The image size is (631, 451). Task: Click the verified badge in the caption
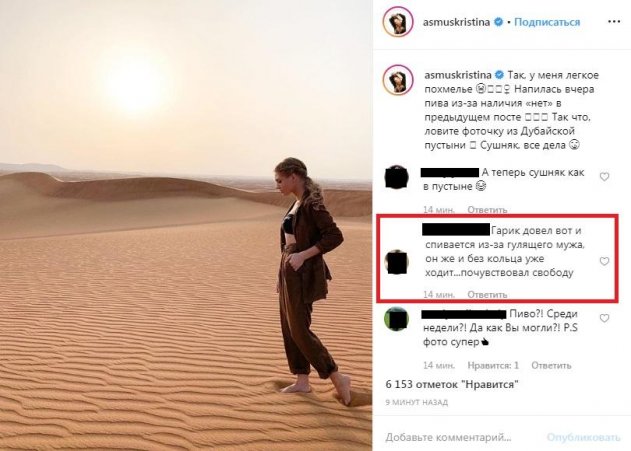click(499, 75)
